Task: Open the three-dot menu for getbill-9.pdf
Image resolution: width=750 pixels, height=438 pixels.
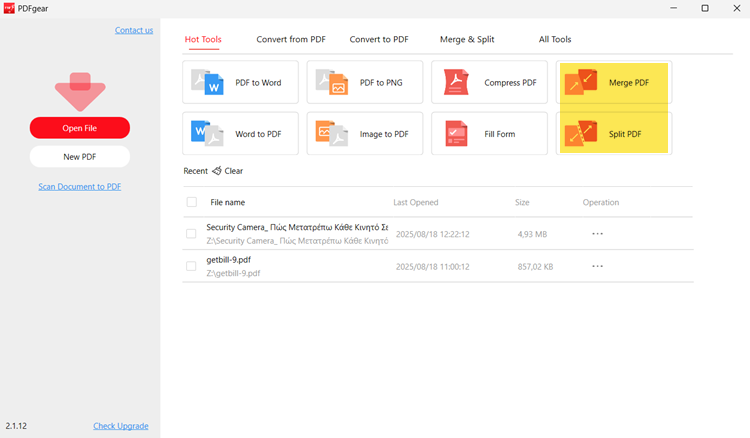Action: (597, 266)
